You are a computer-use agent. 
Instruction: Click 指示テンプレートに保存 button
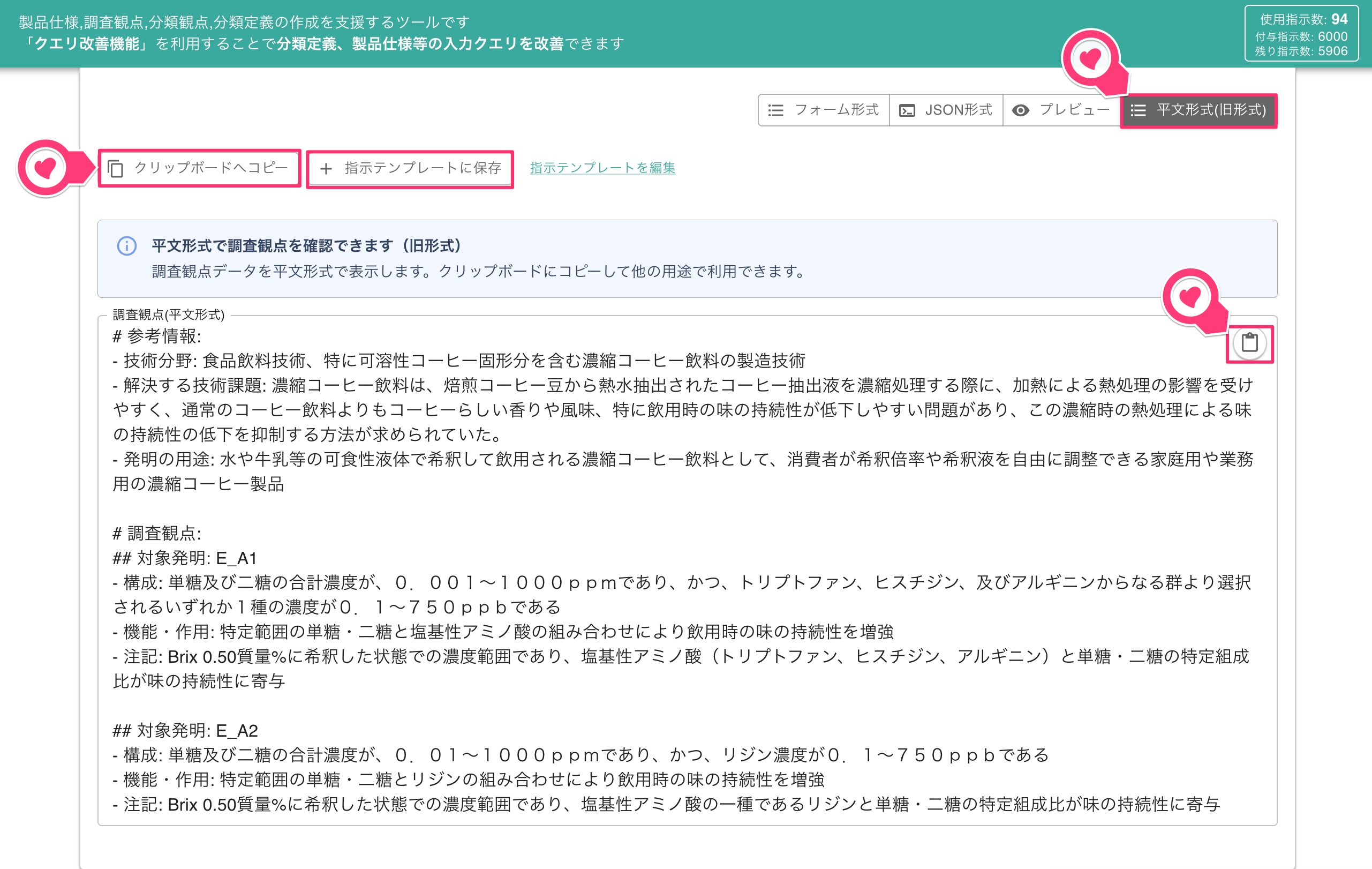(410, 169)
